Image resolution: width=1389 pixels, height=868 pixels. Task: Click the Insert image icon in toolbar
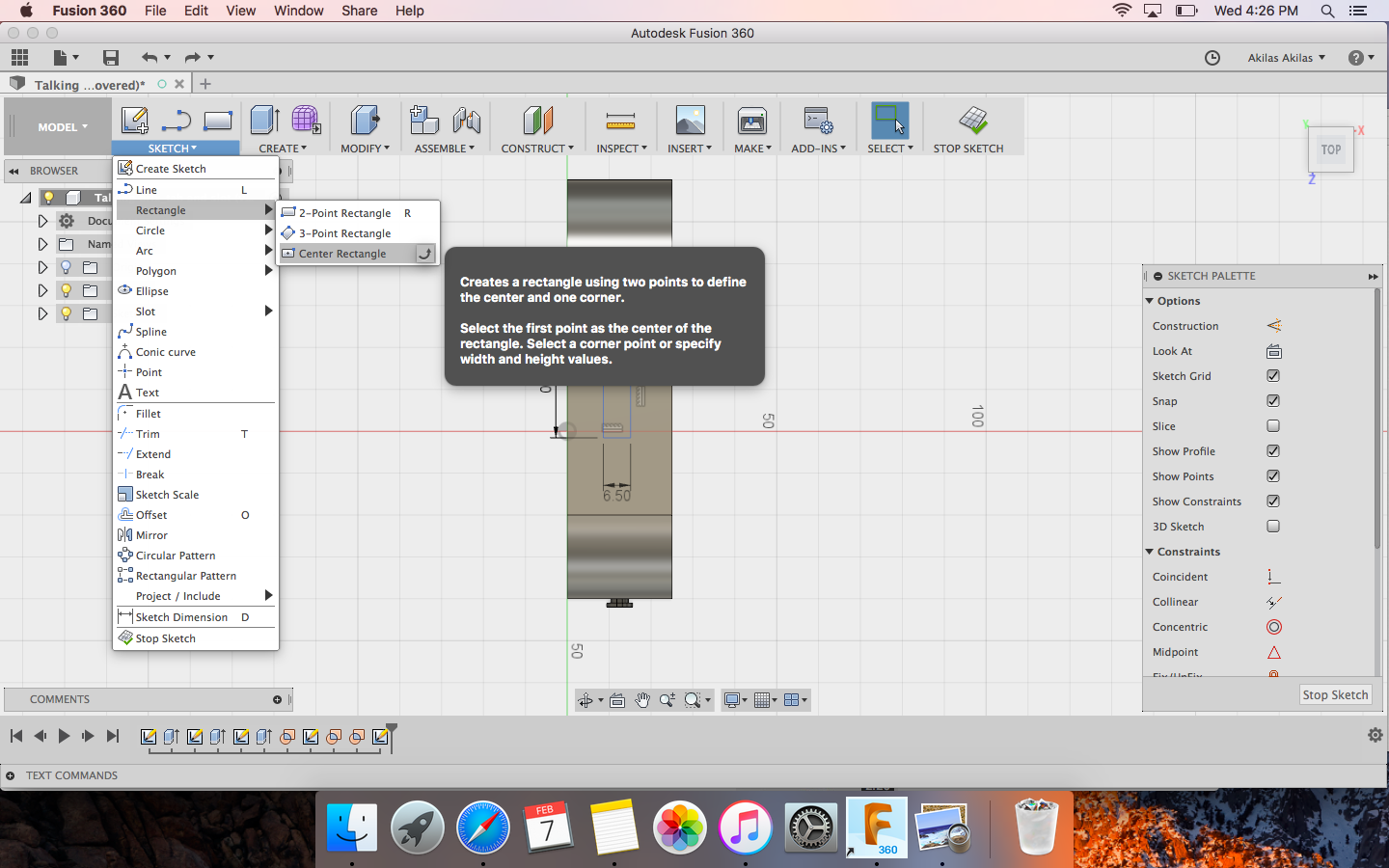coord(690,122)
